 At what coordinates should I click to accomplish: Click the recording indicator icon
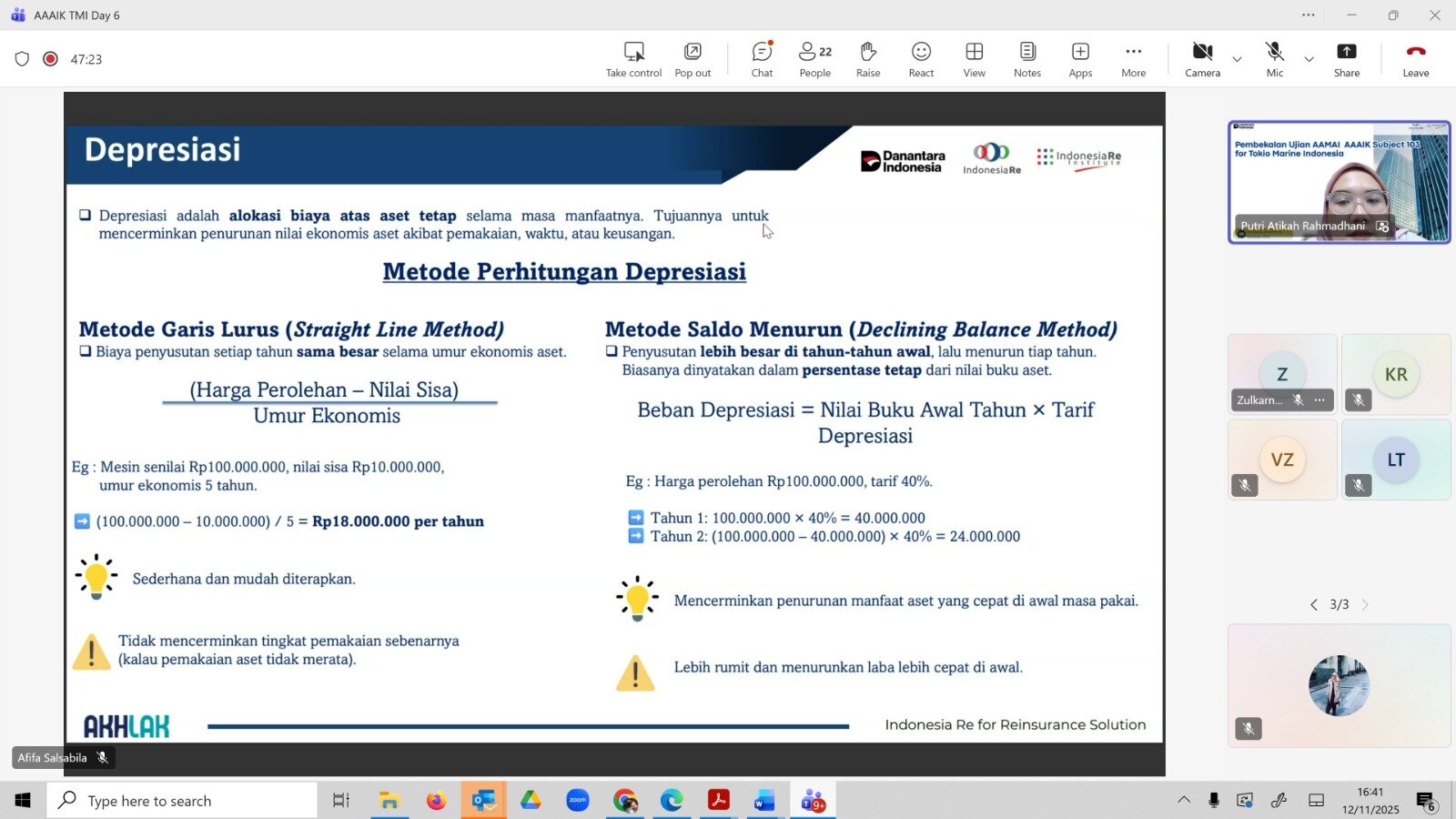pyautogui.click(x=51, y=59)
